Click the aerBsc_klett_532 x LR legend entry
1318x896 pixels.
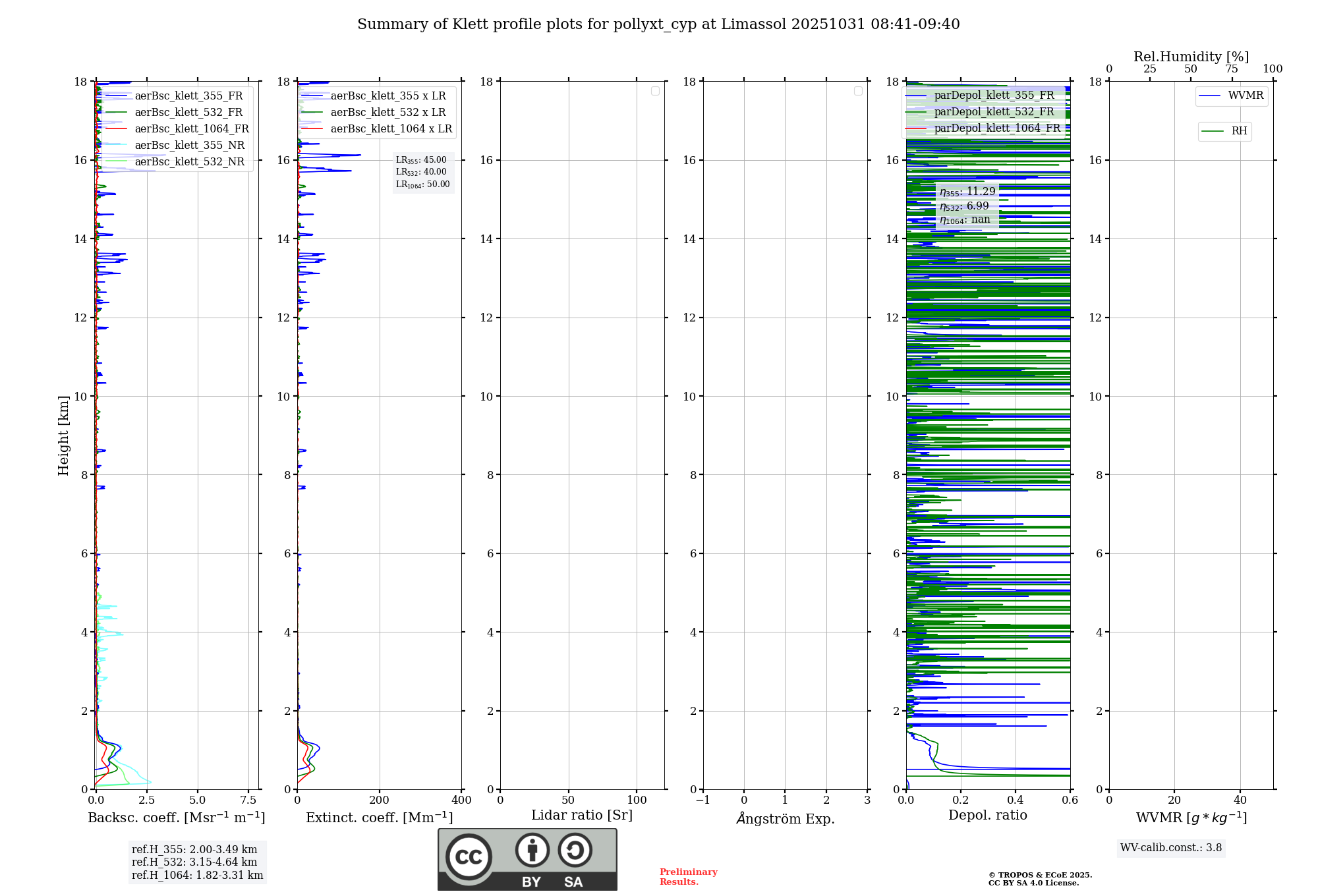click(x=387, y=113)
